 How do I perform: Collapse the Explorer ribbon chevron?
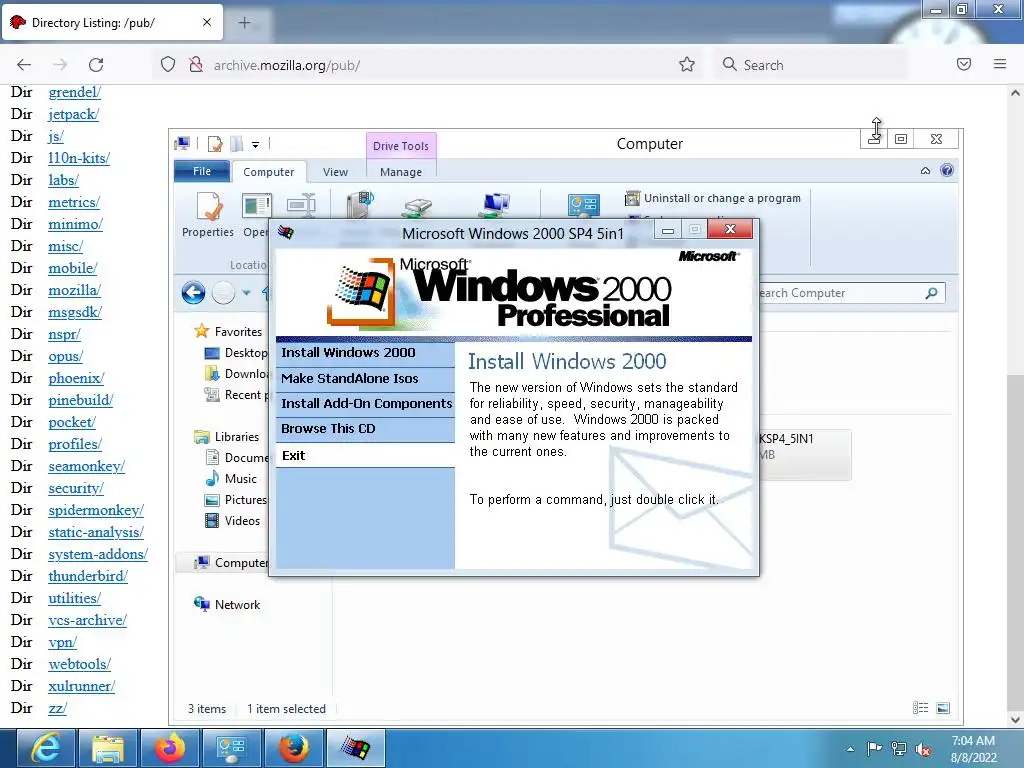pyautogui.click(x=925, y=171)
